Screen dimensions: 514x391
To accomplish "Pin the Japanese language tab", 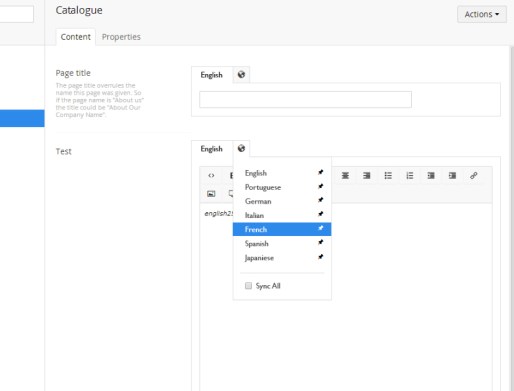I will (x=320, y=257).
